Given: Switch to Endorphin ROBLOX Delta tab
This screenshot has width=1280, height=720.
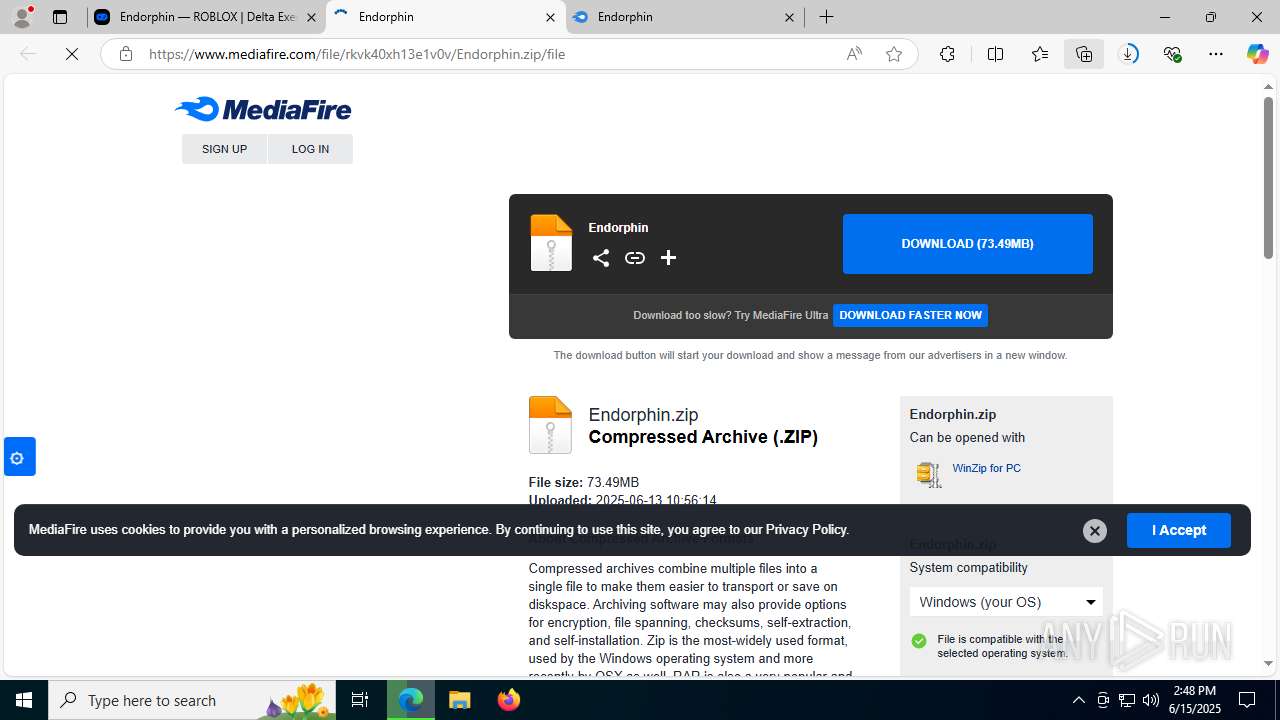Looking at the screenshot, I should coord(208,17).
